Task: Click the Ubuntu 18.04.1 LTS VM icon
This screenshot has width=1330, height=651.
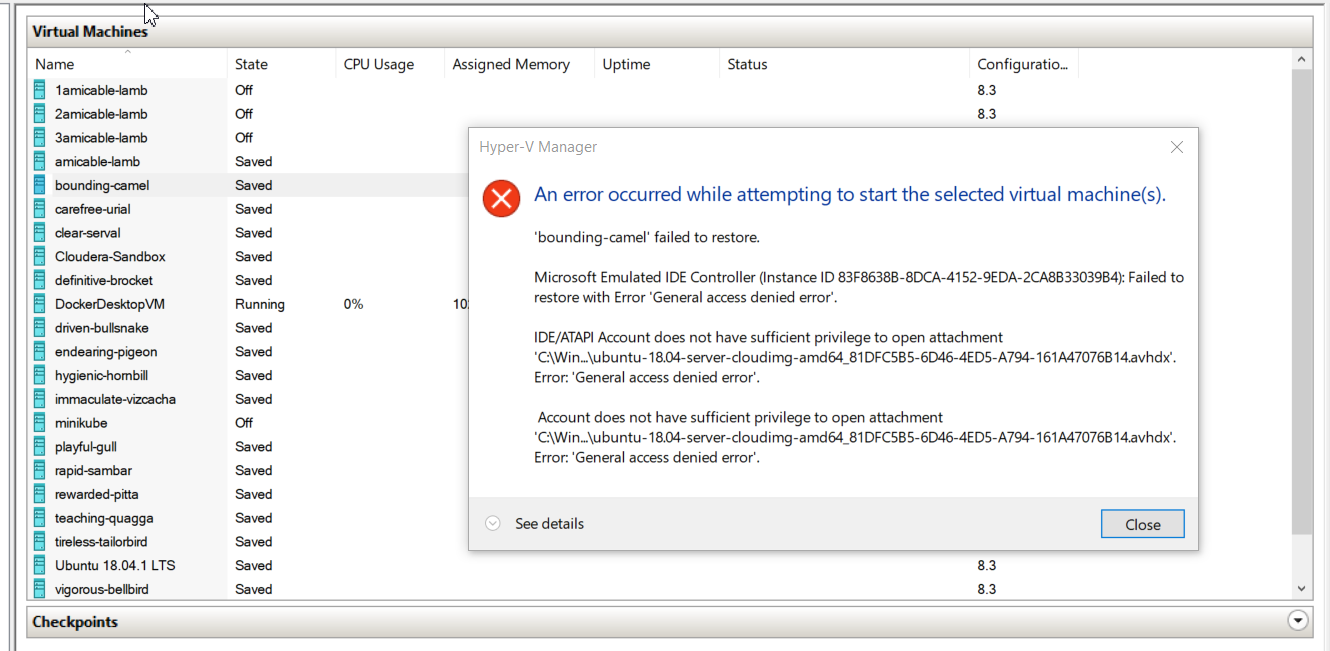Action: 39,565
